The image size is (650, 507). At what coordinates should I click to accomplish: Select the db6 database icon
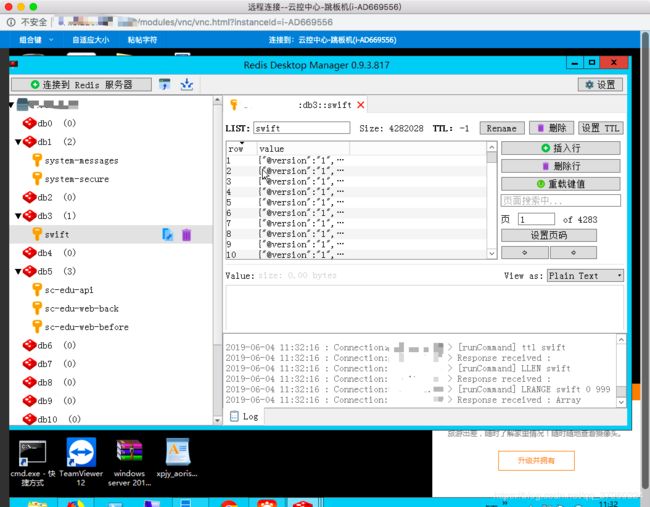[x=29, y=345]
